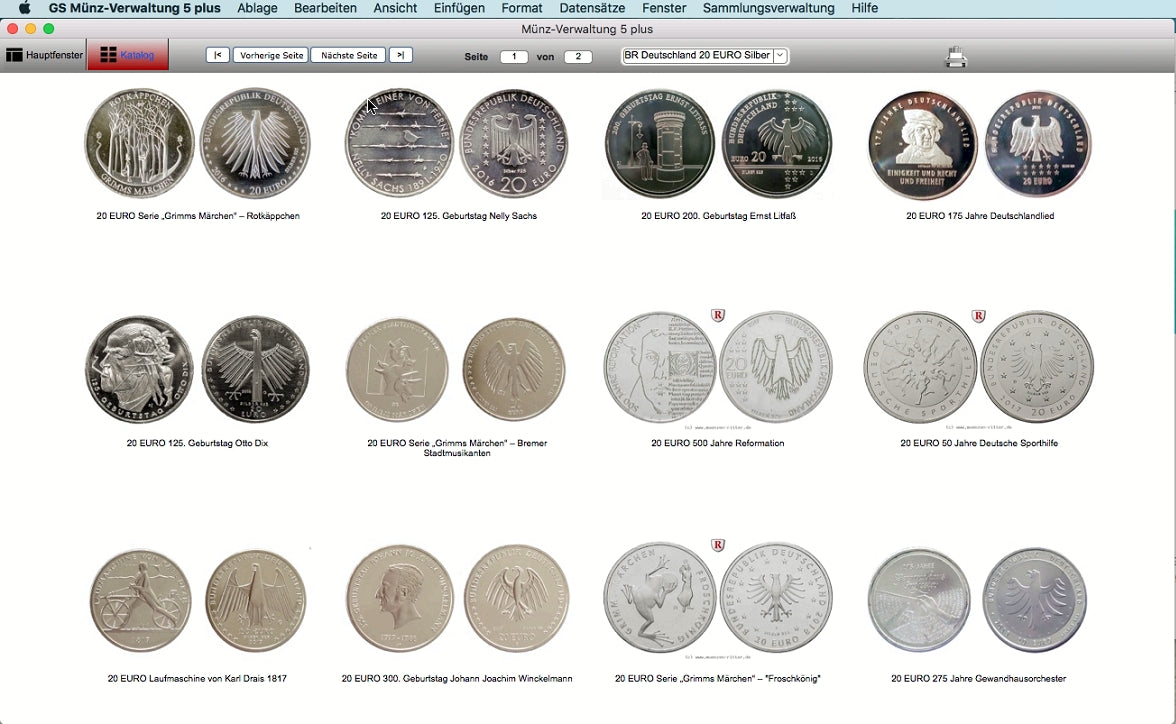Open the Apple menu
Screen dimensions: 1176x724
pos(24,8)
